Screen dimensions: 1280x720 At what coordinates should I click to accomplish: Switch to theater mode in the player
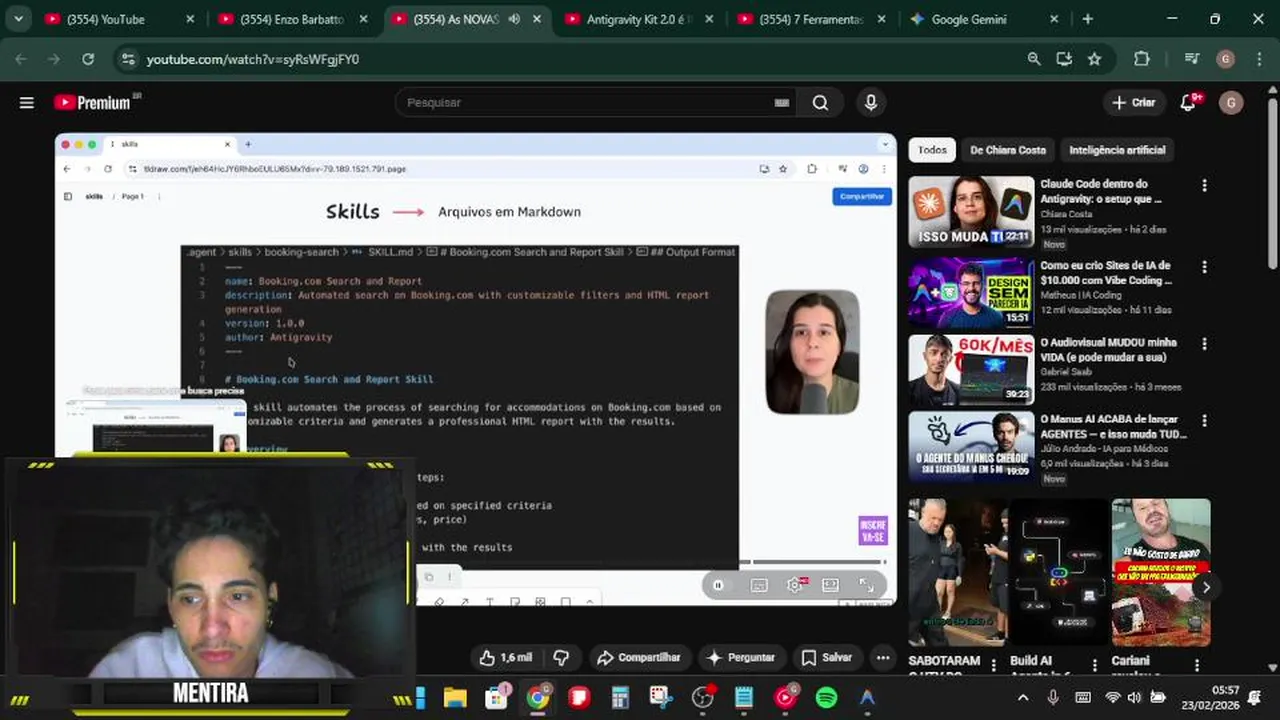[830, 585]
